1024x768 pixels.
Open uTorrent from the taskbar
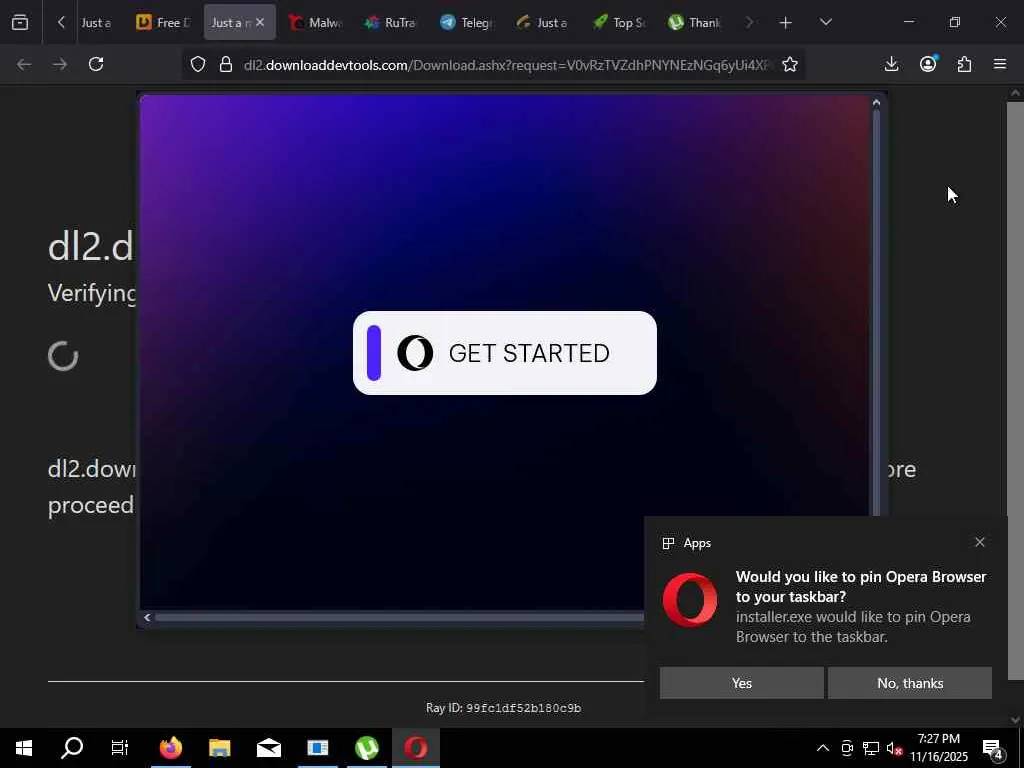coord(367,748)
